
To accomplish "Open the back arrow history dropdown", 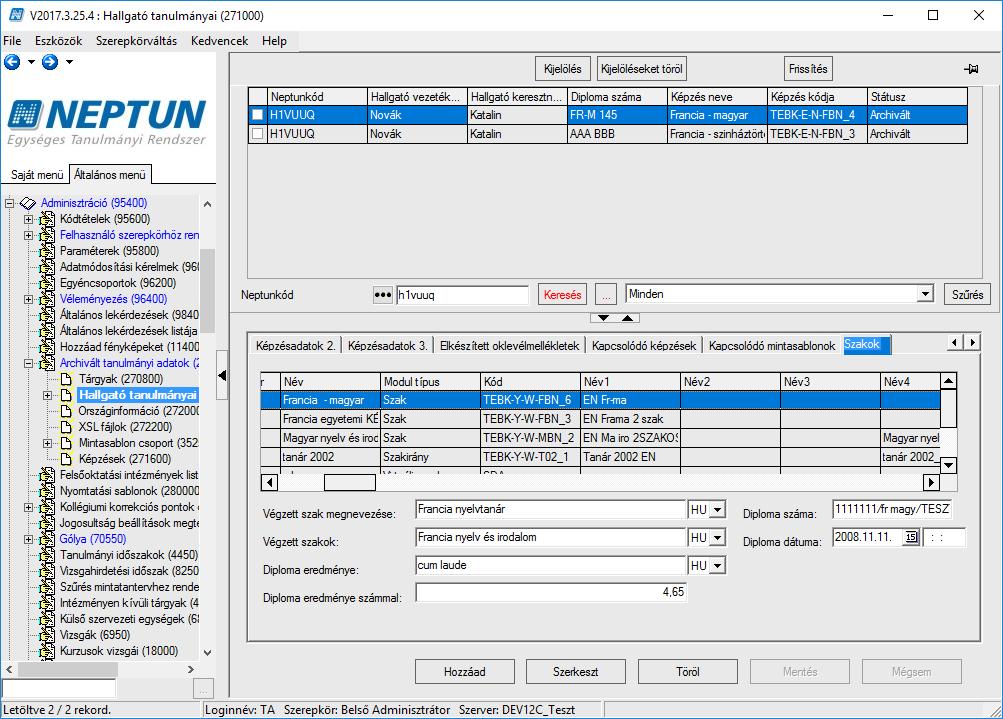I will (x=31, y=62).
